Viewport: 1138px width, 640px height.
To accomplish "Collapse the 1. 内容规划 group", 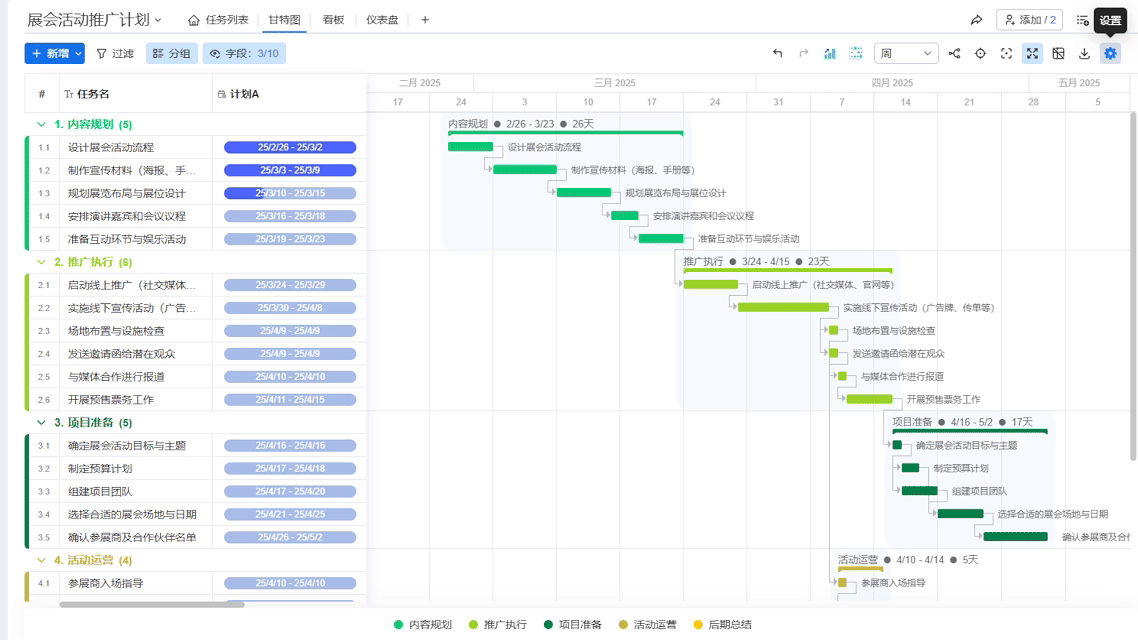I will pos(41,125).
